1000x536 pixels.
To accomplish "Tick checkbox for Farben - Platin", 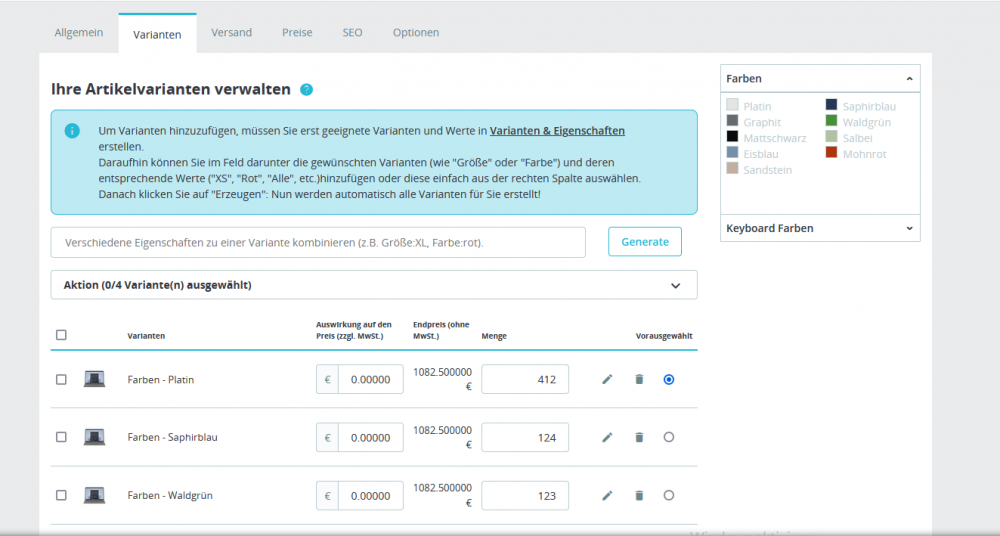I will point(61,380).
